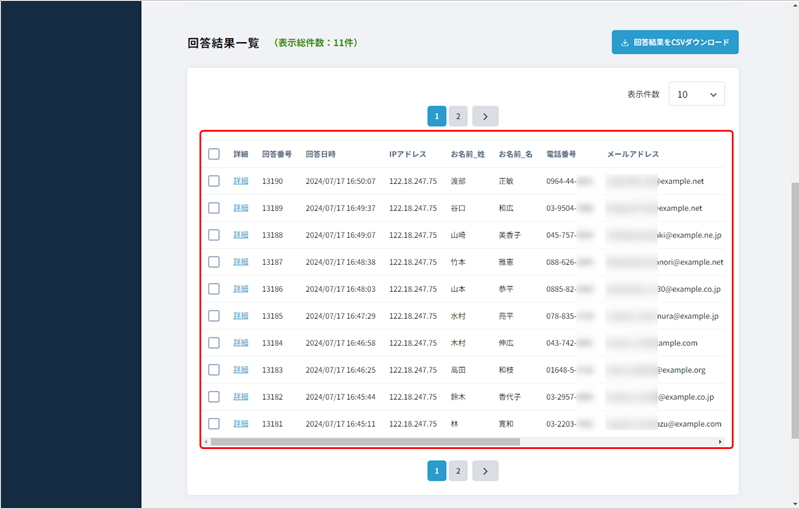Check the checkbox for response 13185
The width and height of the screenshot is (800, 509).
tap(214, 316)
